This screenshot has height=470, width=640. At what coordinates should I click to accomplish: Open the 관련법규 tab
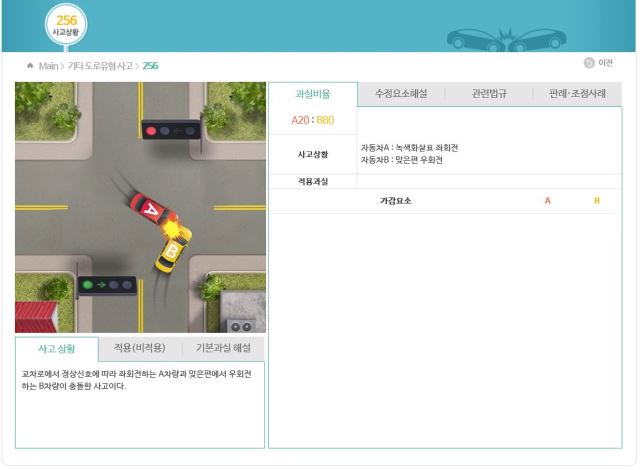pos(489,94)
